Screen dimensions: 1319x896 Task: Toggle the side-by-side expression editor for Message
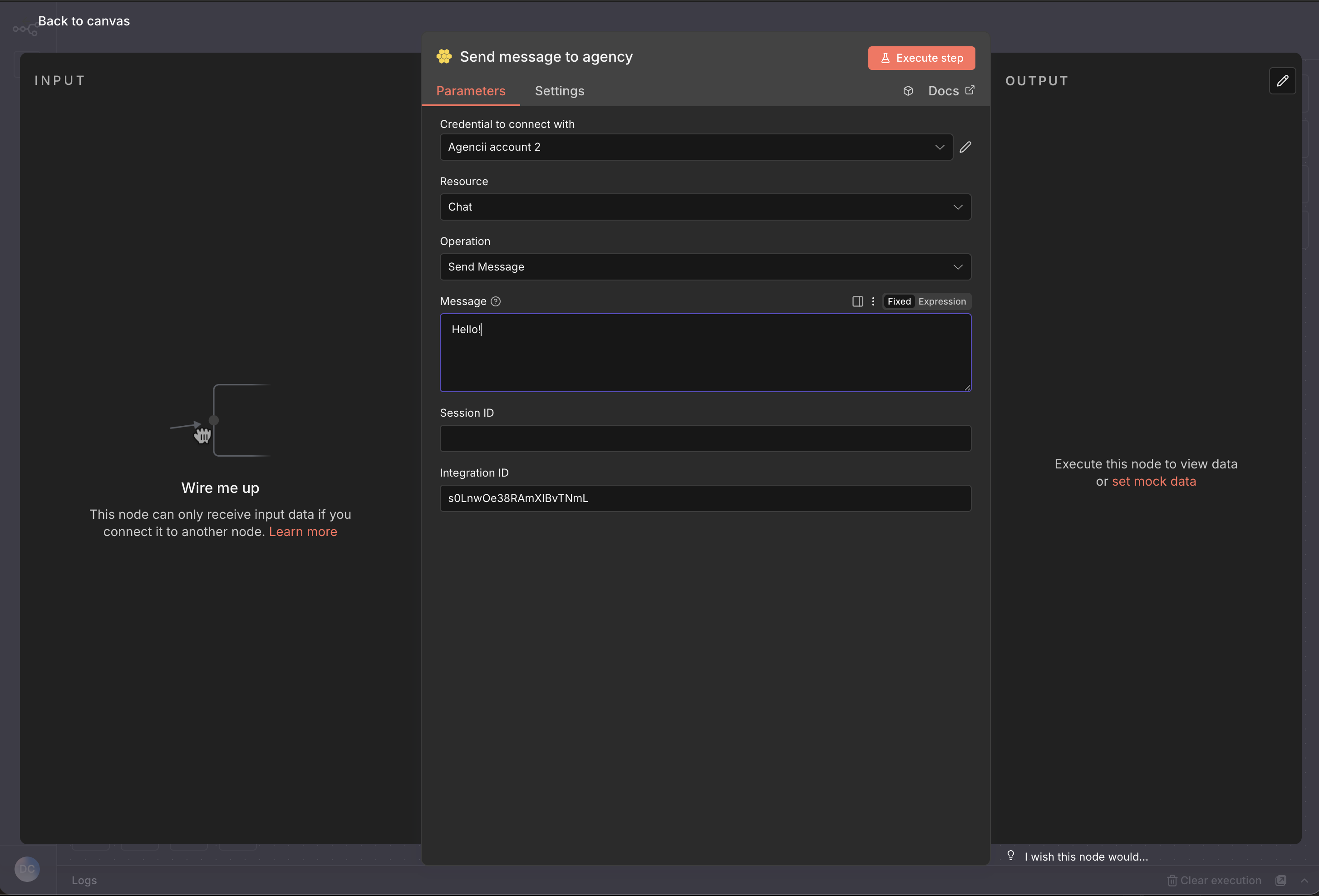[856, 301]
